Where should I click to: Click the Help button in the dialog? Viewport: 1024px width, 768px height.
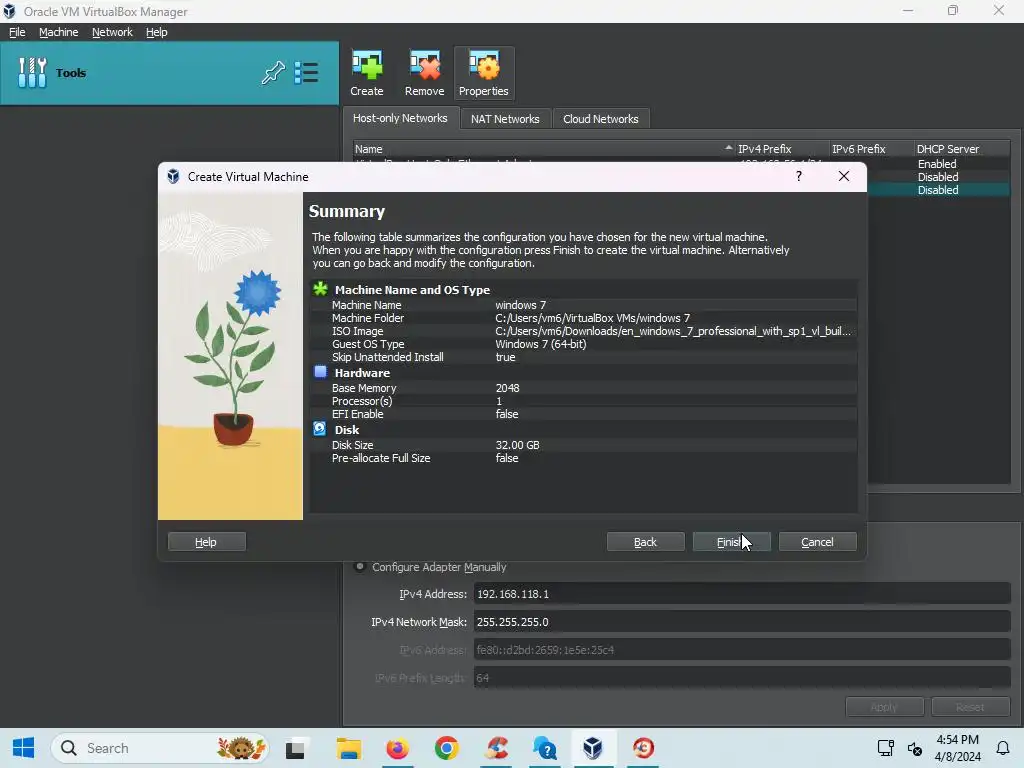point(206,542)
